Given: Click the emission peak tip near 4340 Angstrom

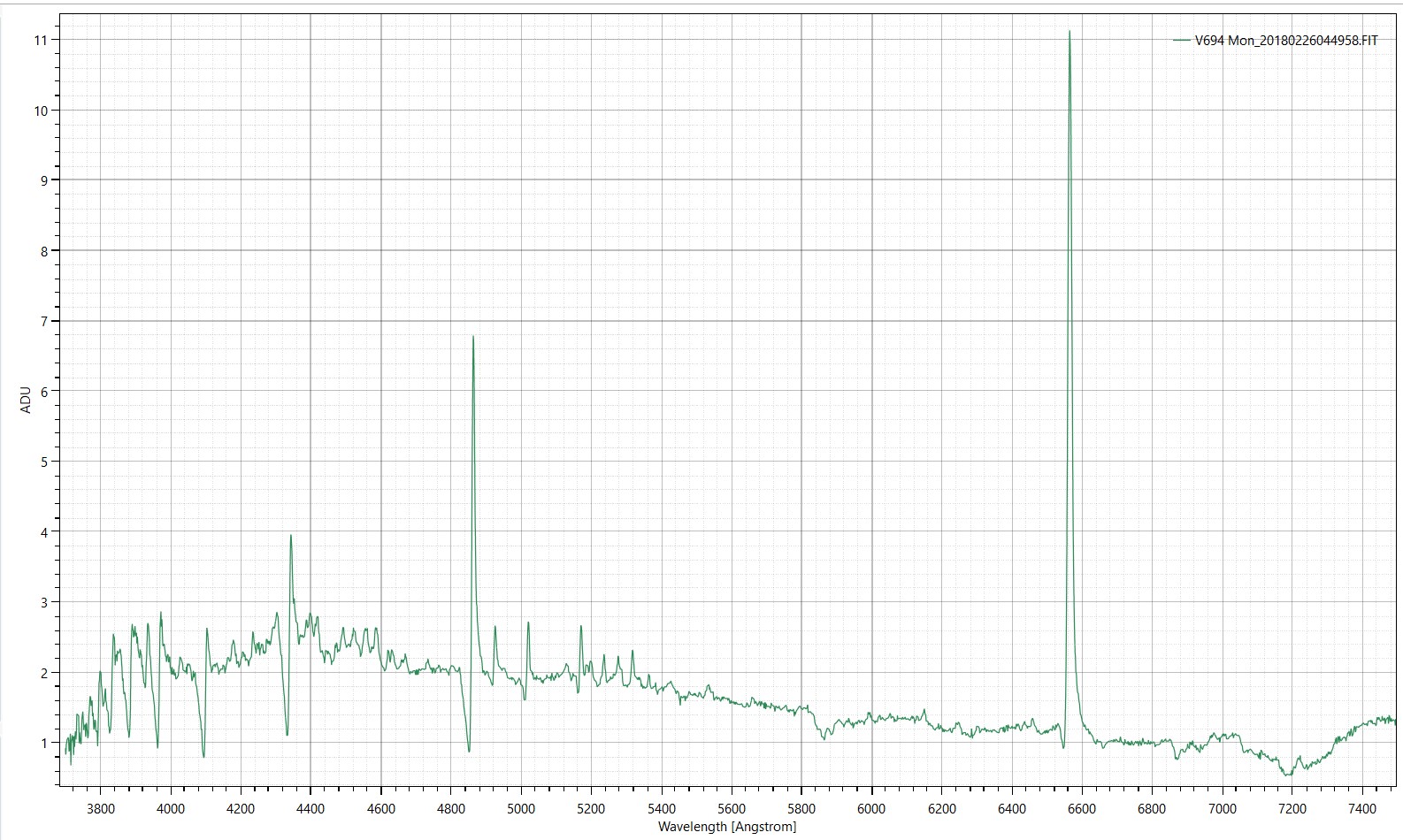Looking at the screenshot, I should click(x=290, y=536).
